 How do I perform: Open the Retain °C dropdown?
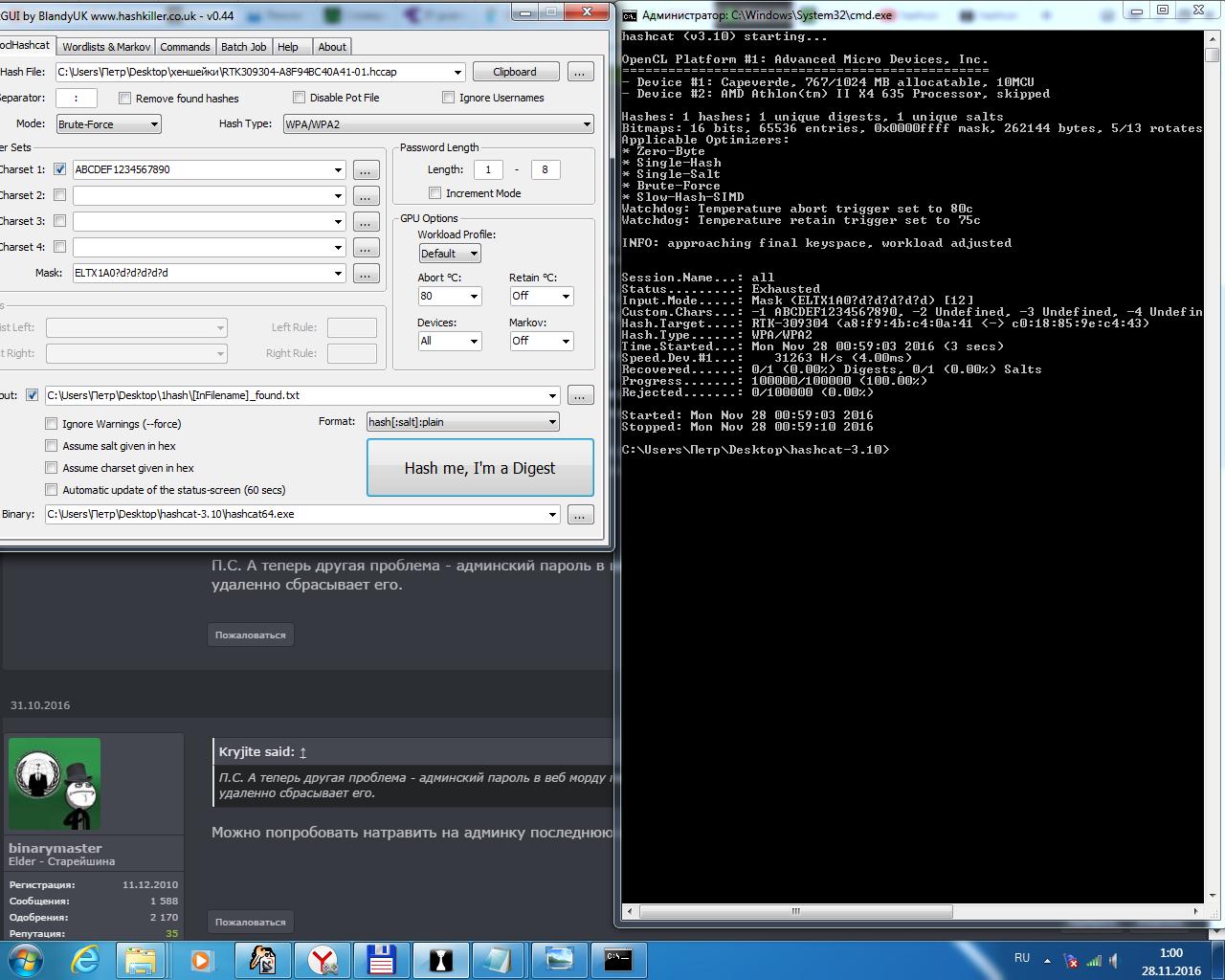(565, 297)
